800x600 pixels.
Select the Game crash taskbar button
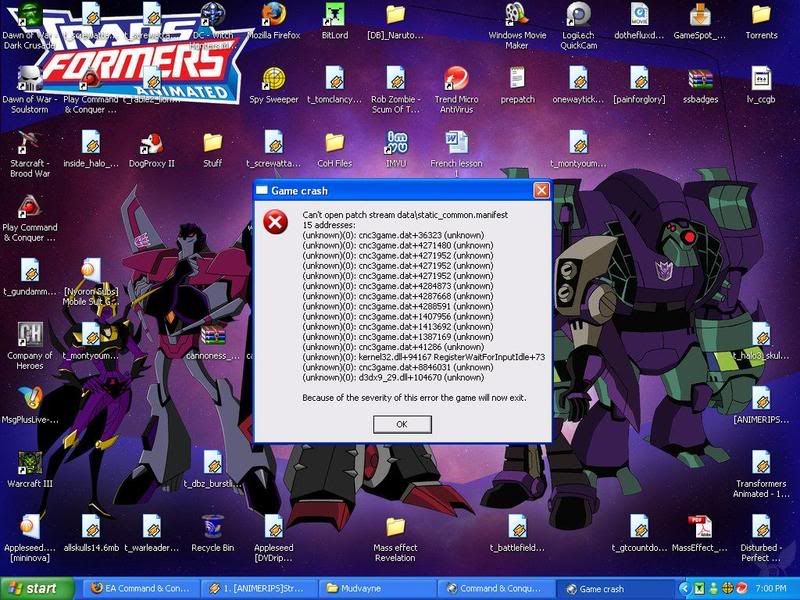pos(613,589)
